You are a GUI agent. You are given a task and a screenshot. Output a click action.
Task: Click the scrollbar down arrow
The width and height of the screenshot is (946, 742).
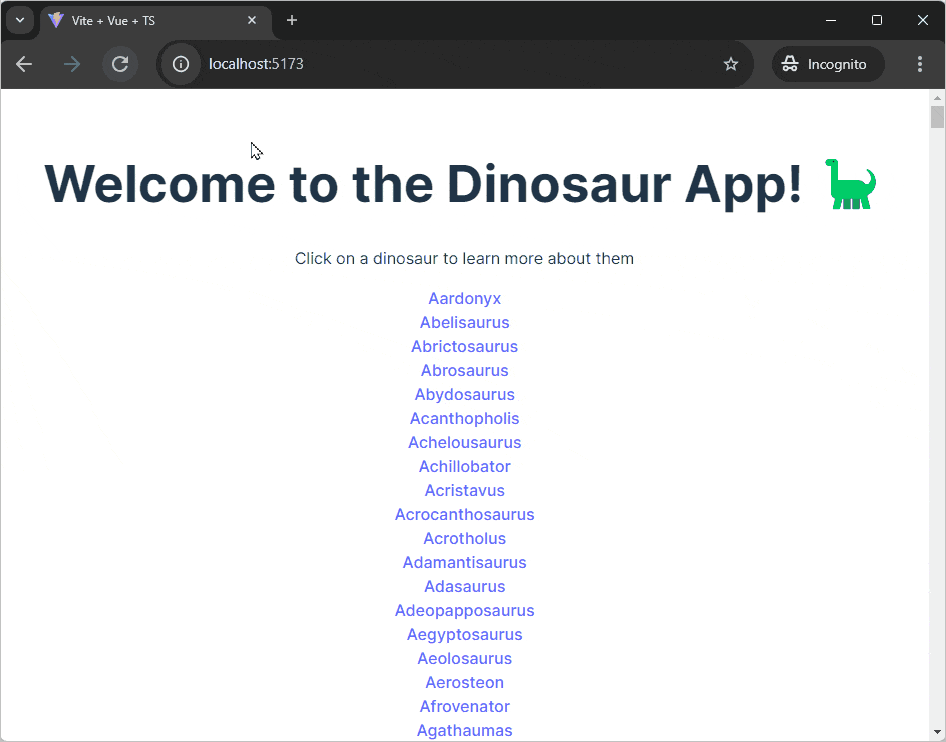coord(937,733)
